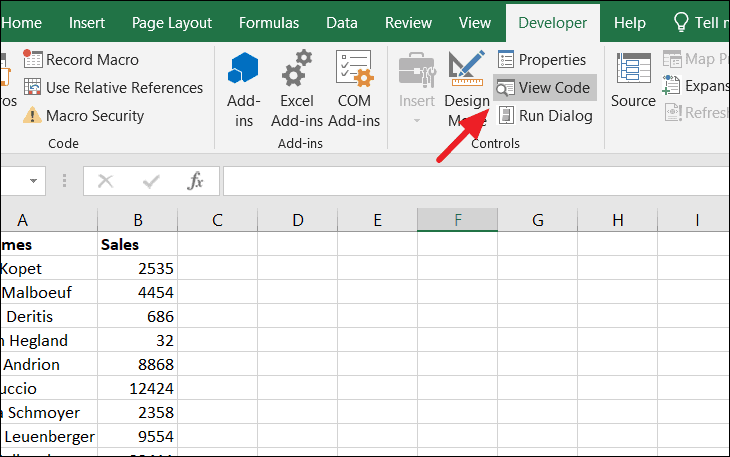The height and width of the screenshot is (457, 730).
Task: Expand the Name Box dropdown arrow
Action: click(x=33, y=181)
